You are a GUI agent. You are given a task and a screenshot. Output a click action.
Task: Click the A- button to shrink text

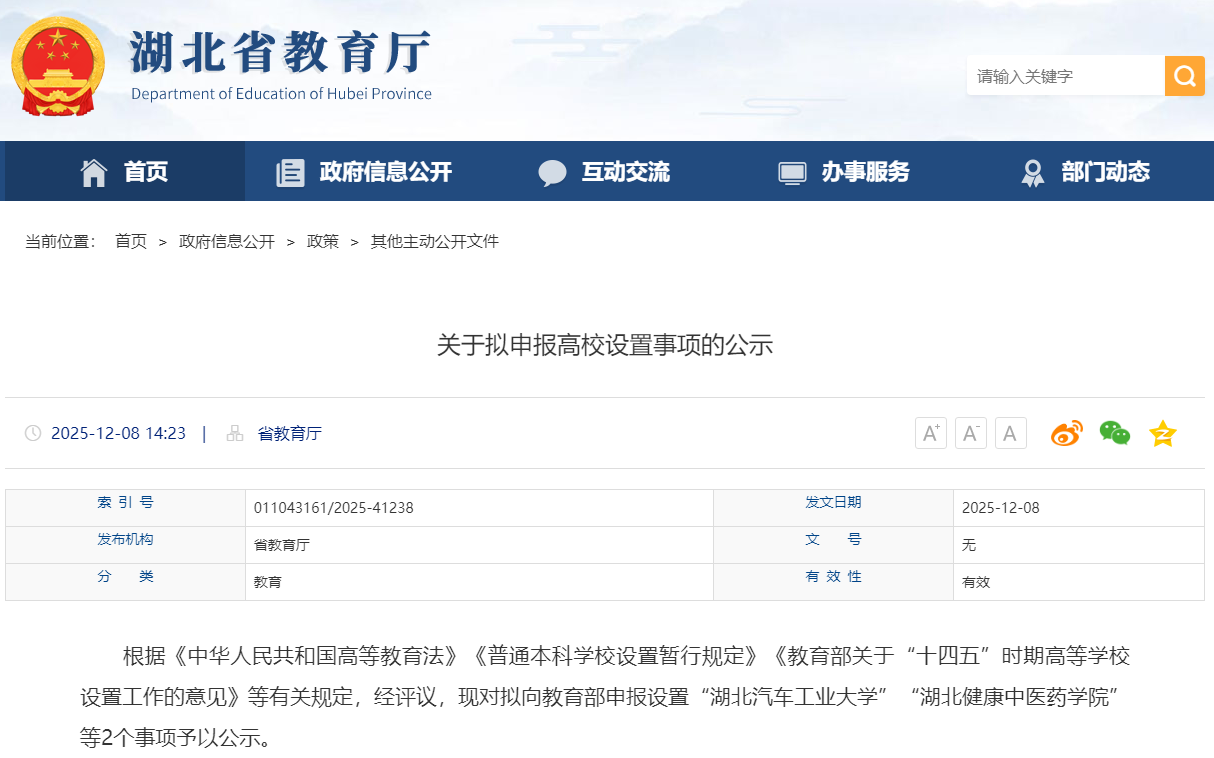coord(970,433)
